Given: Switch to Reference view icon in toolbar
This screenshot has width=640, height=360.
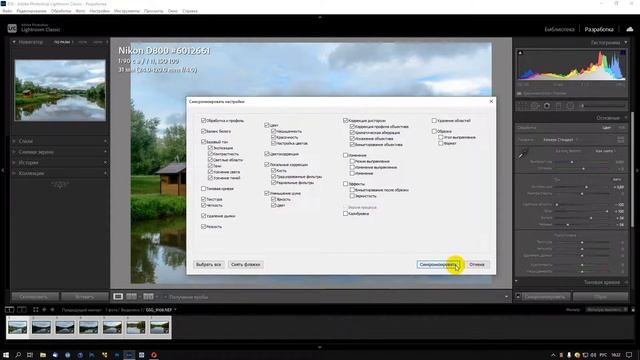Looking at the screenshot, I should point(131,297).
